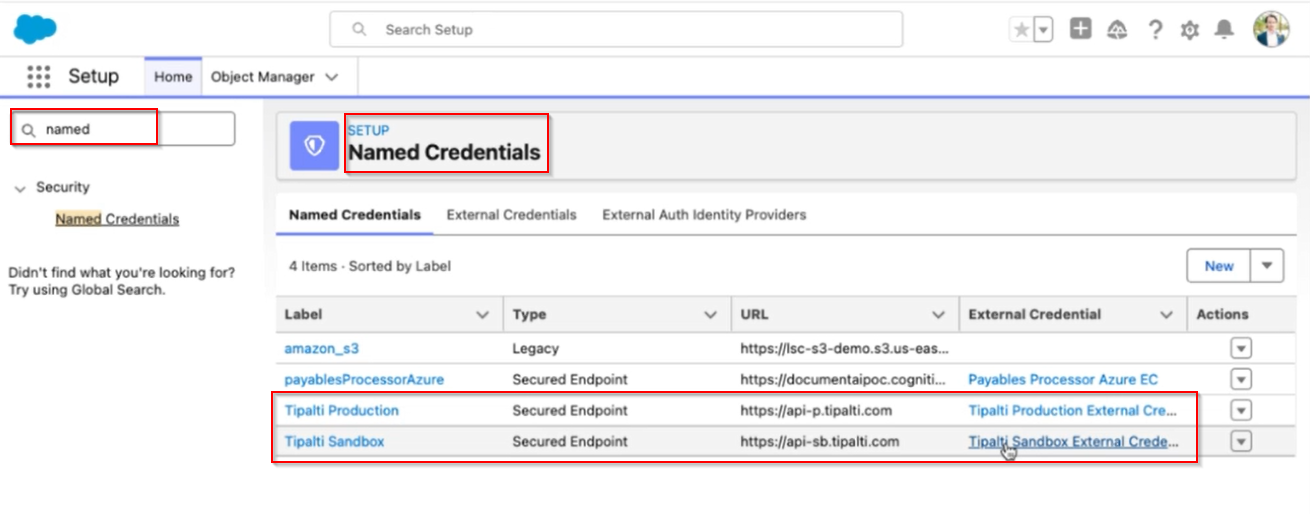
Task: Open the notifications bell
Action: 1224,30
